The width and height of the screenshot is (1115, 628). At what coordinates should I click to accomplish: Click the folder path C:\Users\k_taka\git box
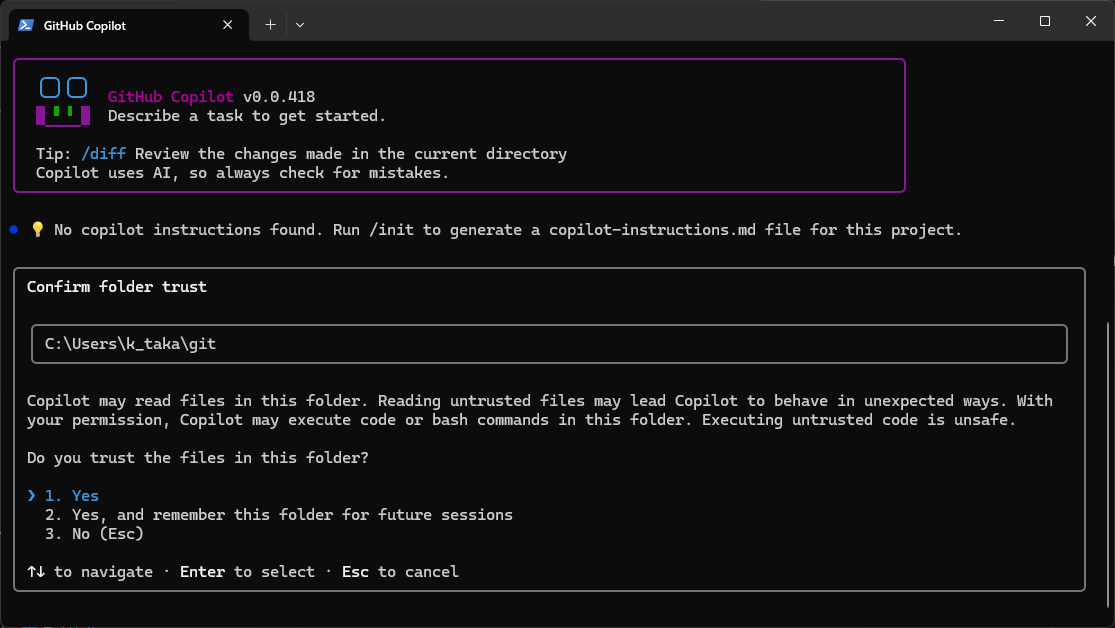coord(549,344)
